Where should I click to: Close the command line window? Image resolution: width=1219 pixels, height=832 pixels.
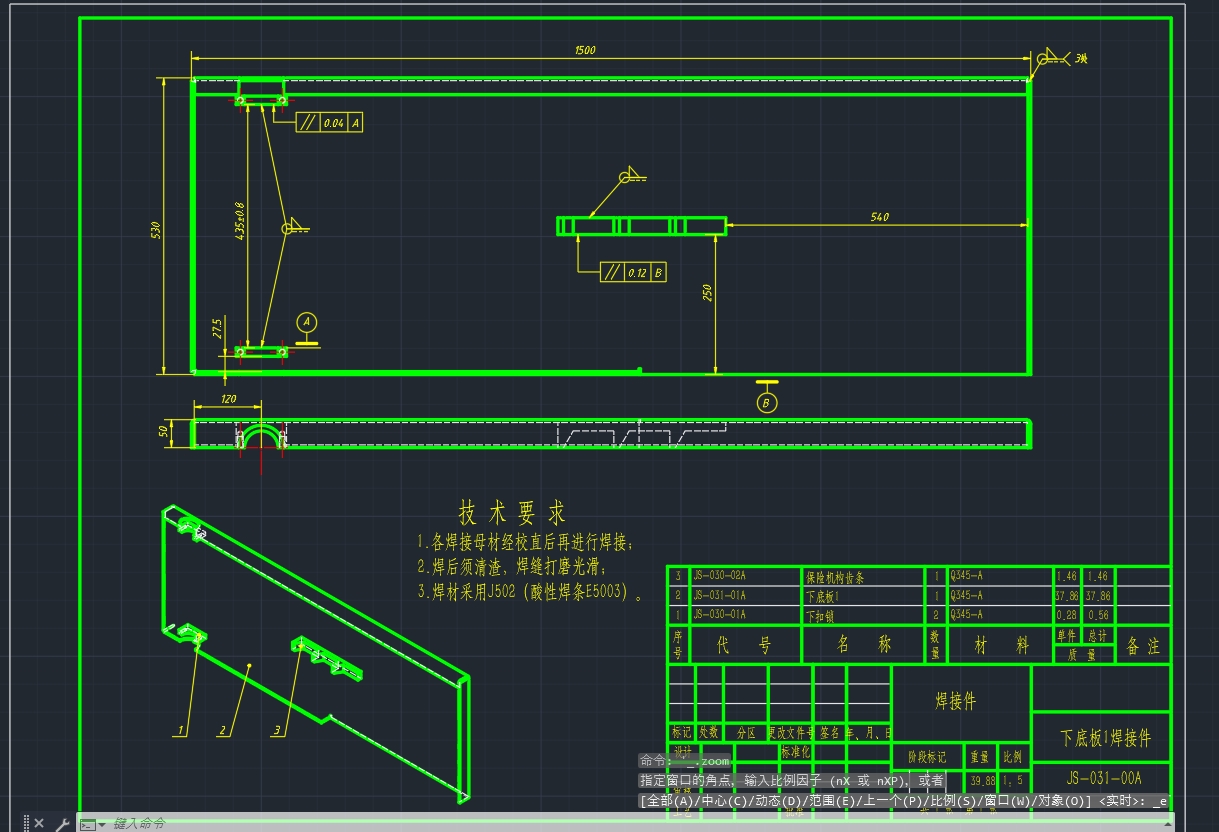[39, 823]
